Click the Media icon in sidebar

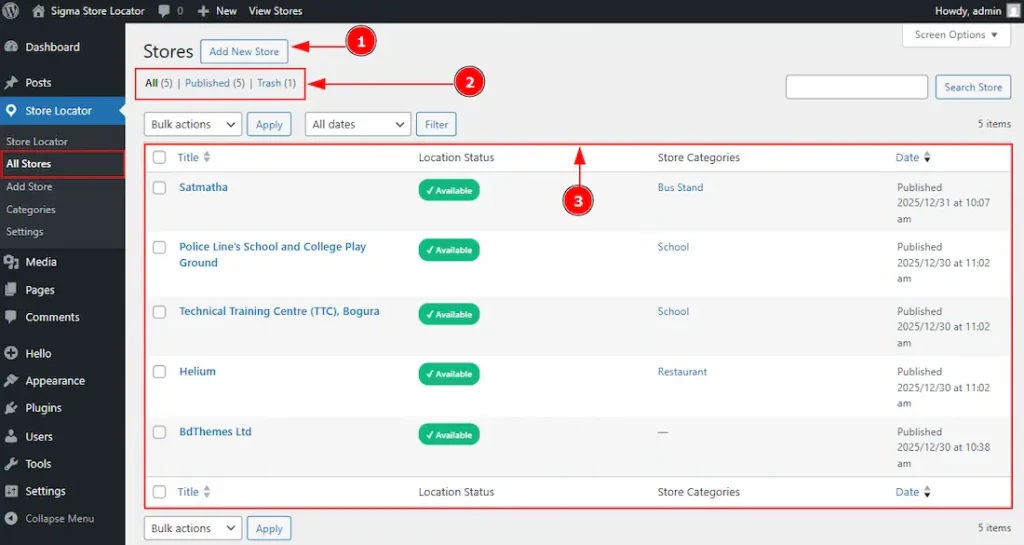pyautogui.click(x=11, y=262)
